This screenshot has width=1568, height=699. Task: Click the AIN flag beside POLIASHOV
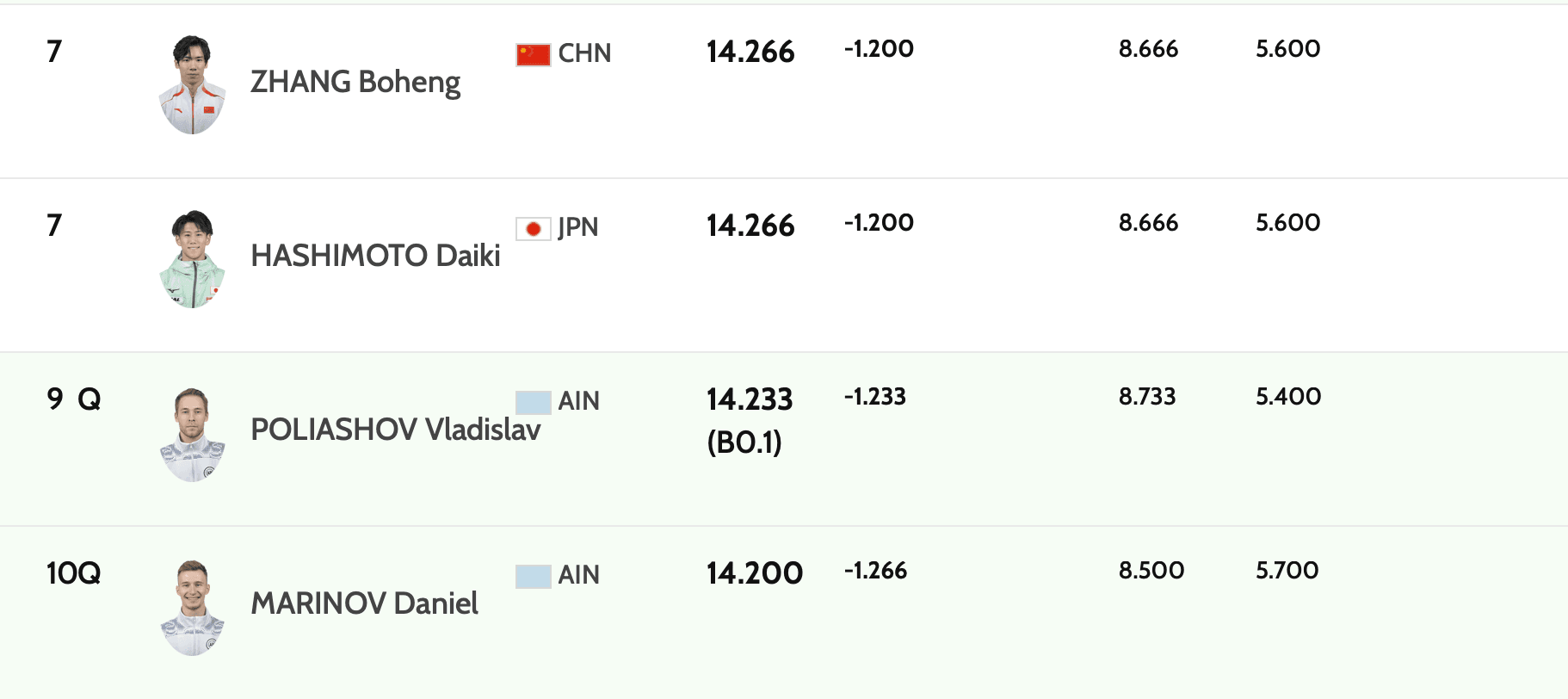tap(533, 402)
